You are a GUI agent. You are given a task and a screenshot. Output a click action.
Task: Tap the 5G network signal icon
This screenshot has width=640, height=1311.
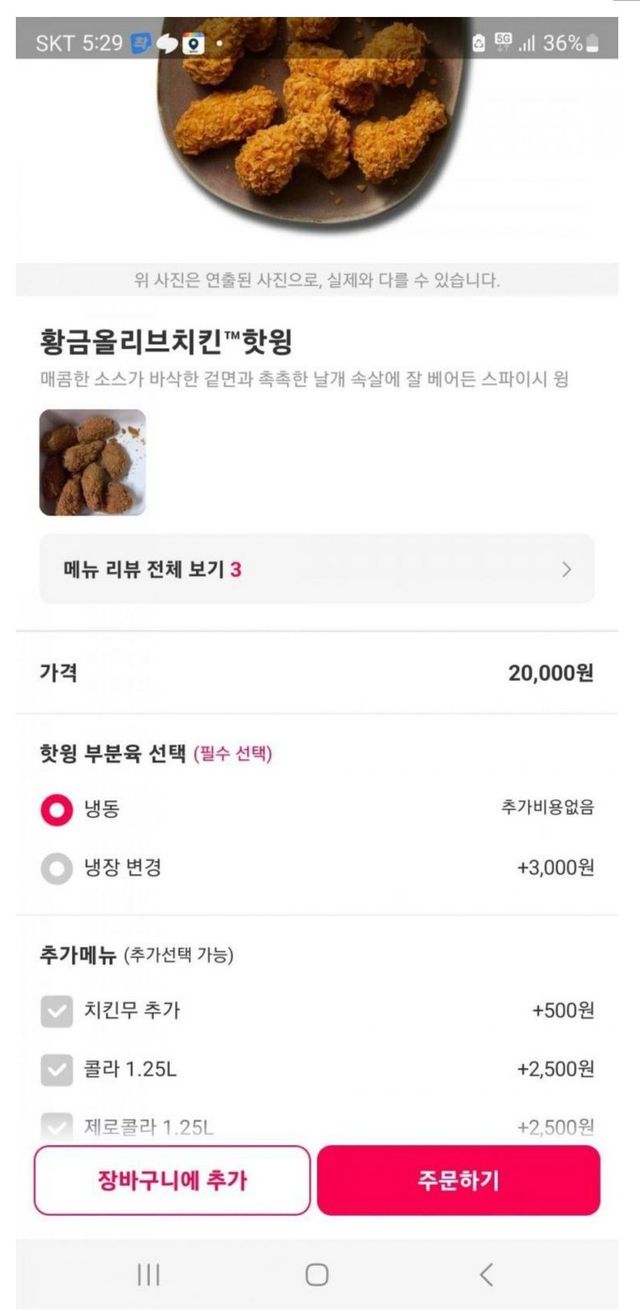click(503, 44)
